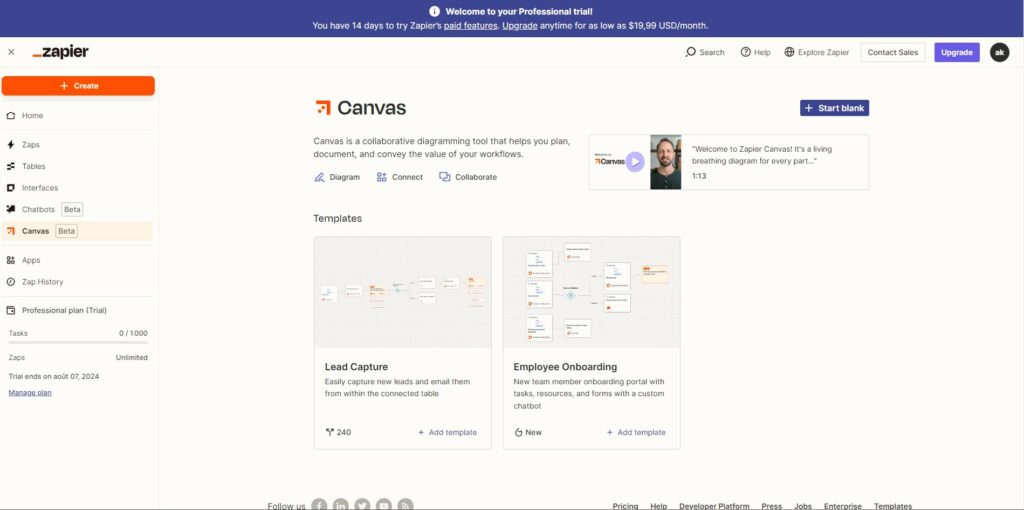Click the Zaps Unlimited value
This screenshot has height=510, width=1024.
(x=132, y=358)
